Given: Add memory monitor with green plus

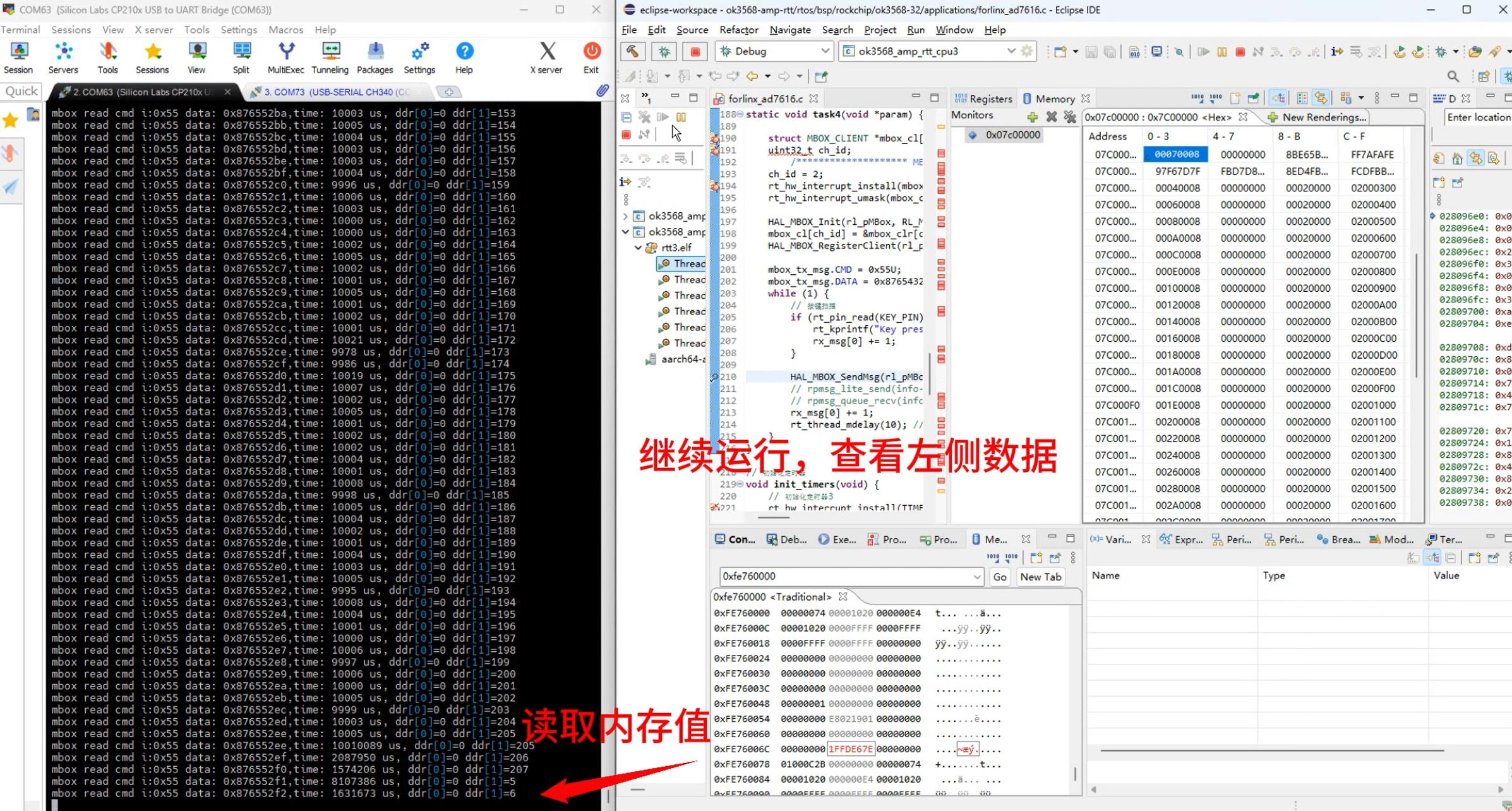Looking at the screenshot, I should coord(1032,116).
